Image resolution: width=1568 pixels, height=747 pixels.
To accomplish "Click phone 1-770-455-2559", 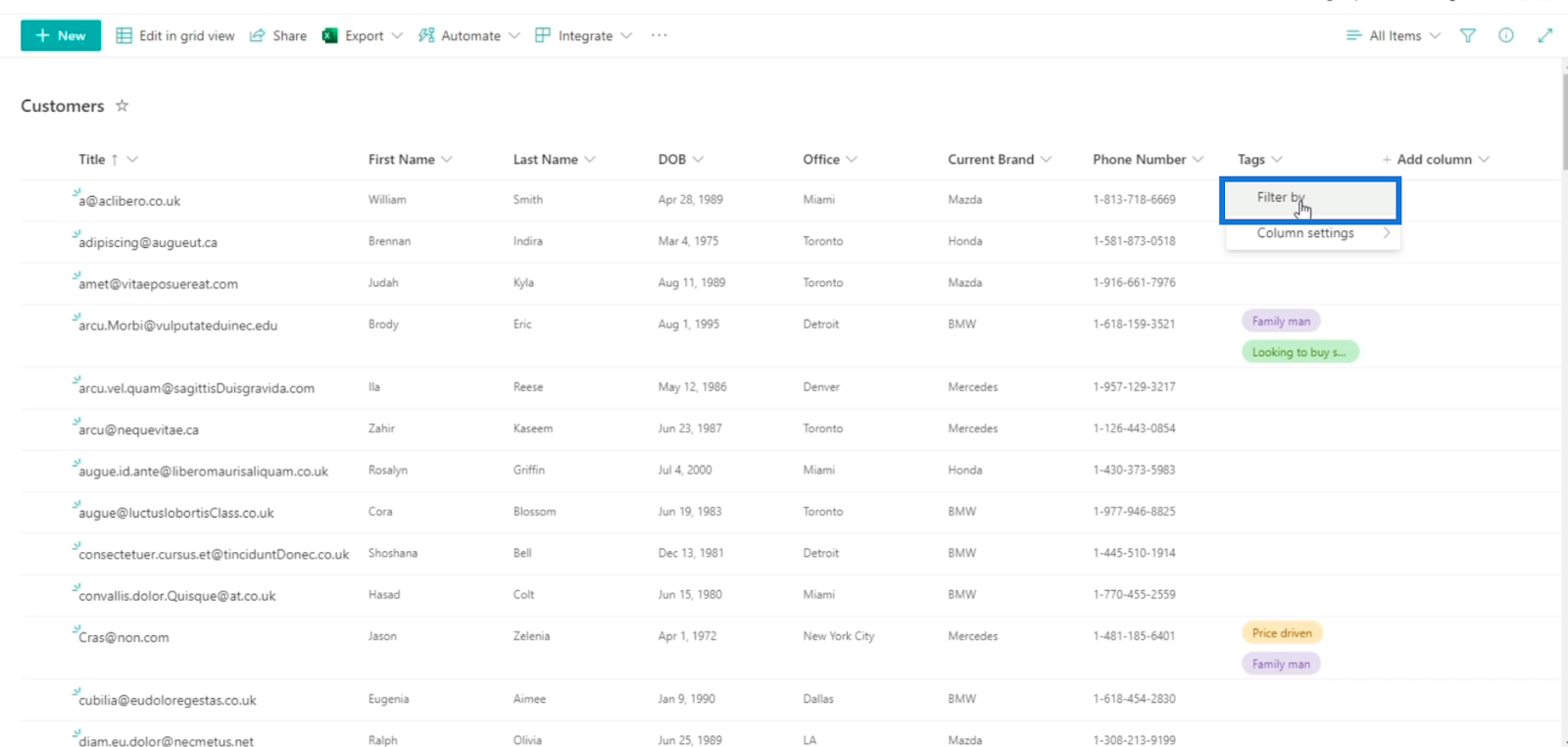I will (1134, 595).
